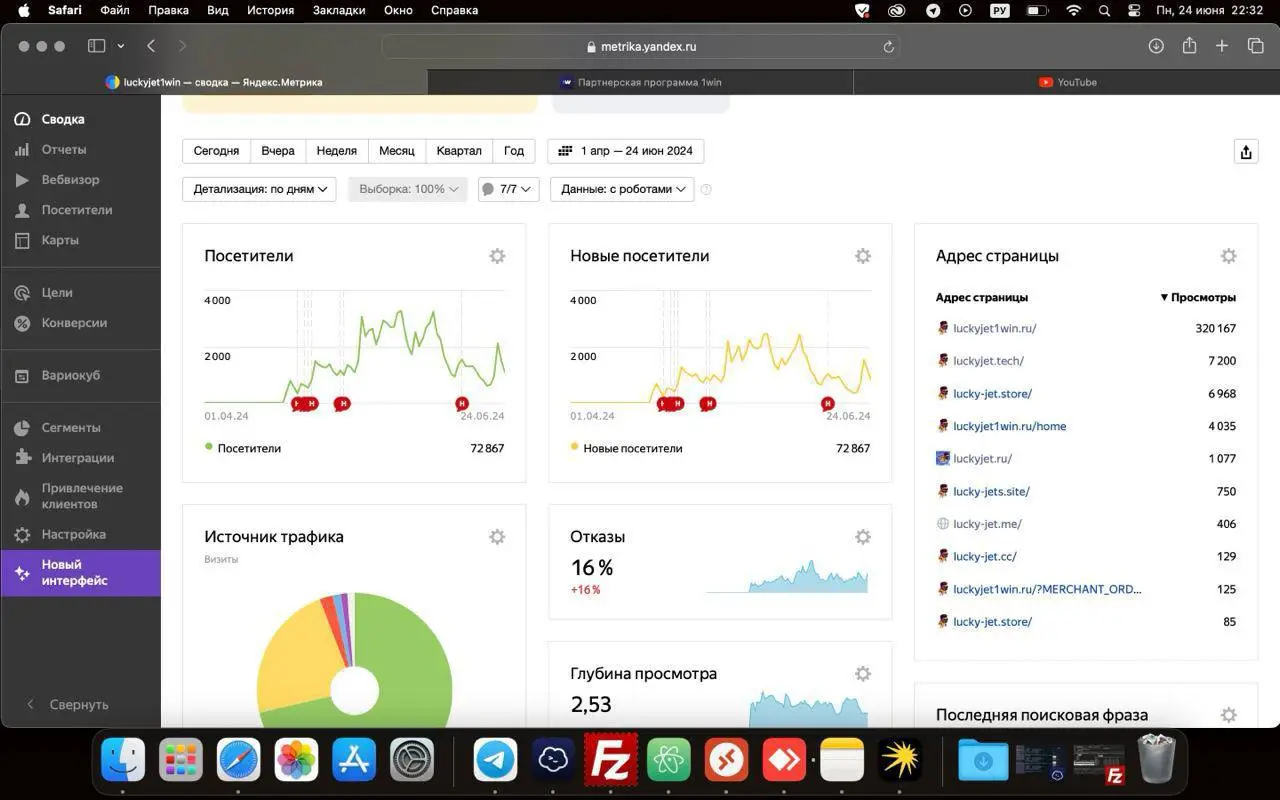Expand Детализация: по дням dropdown
The height and width of the screenshot is (800, 1280).
pyautogui.click(x=260, y=189)
